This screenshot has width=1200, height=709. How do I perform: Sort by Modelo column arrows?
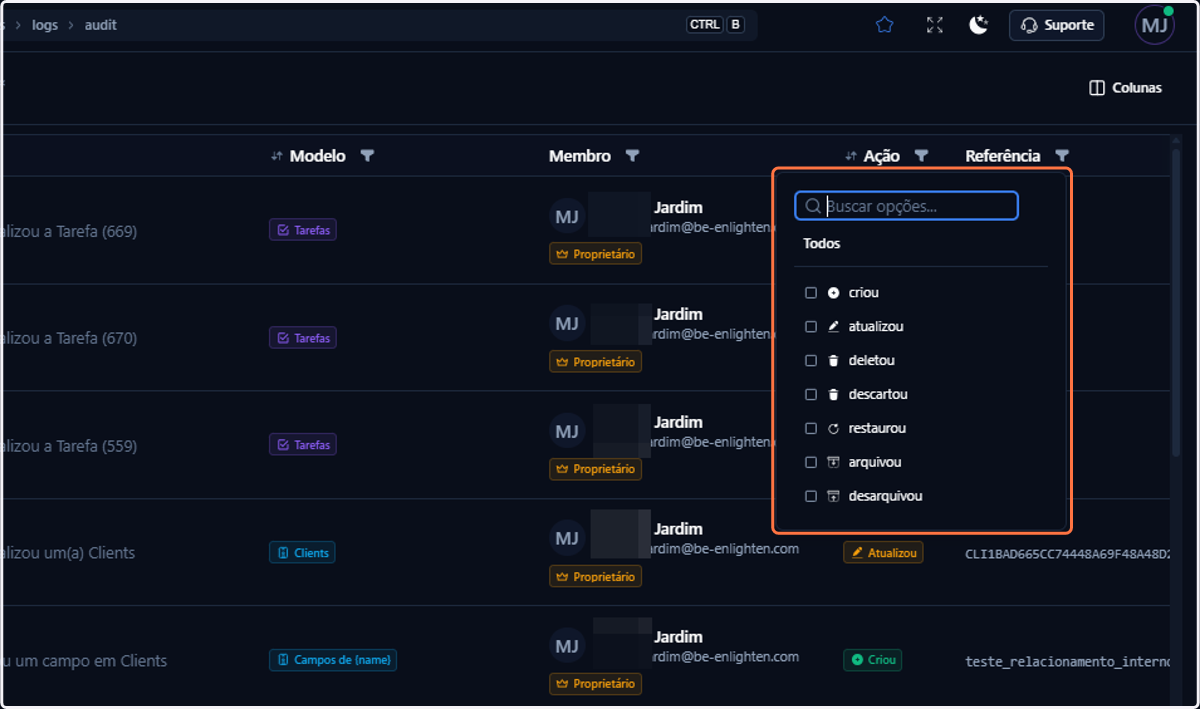(277, 156)
